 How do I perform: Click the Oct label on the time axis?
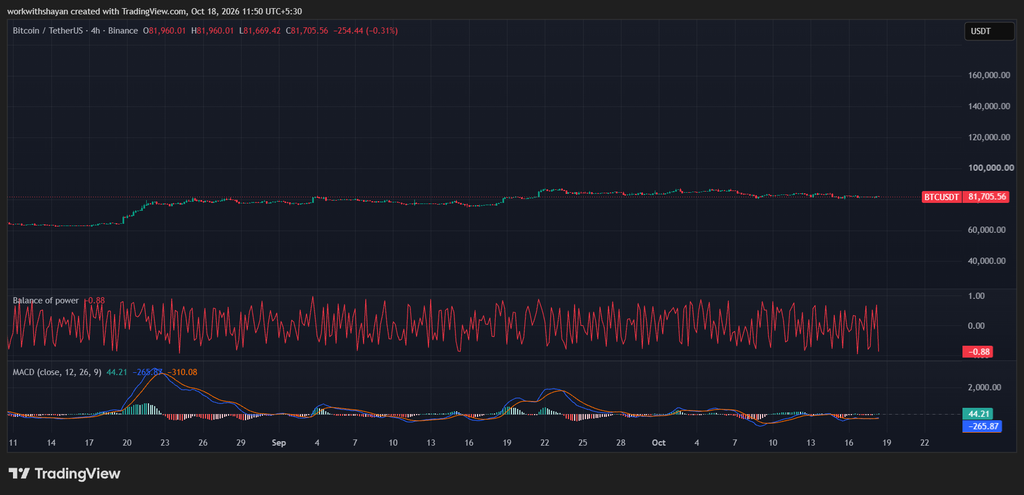pyautogui.click(x=658, y=443)
